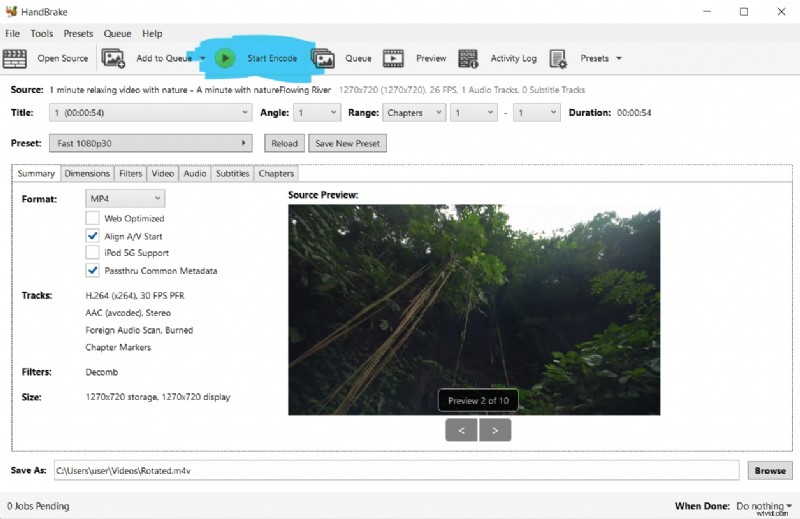Switch to the Filters tab
Viewport: 800px width, 519px height.
pyautogui.click(x=130, y=174)
